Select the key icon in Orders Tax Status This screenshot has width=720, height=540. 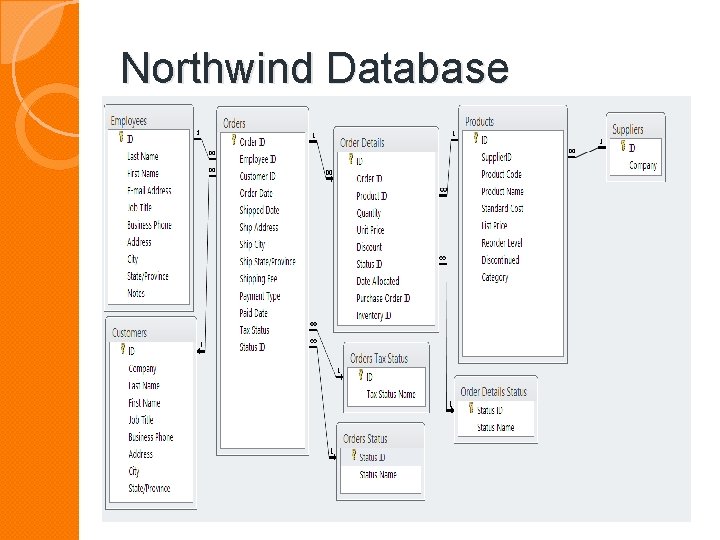pyautogui.click(x=361, y=375)
